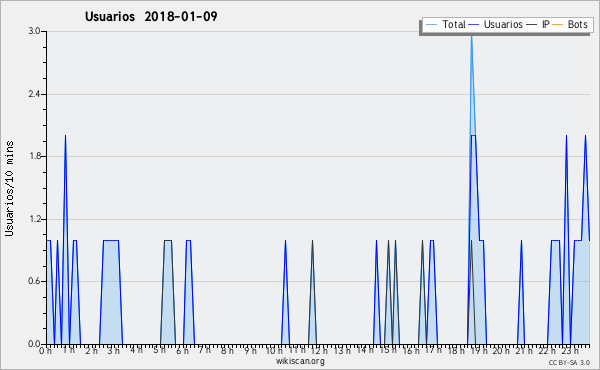Click the wikiscan.org label below the chart

[300, 361]
